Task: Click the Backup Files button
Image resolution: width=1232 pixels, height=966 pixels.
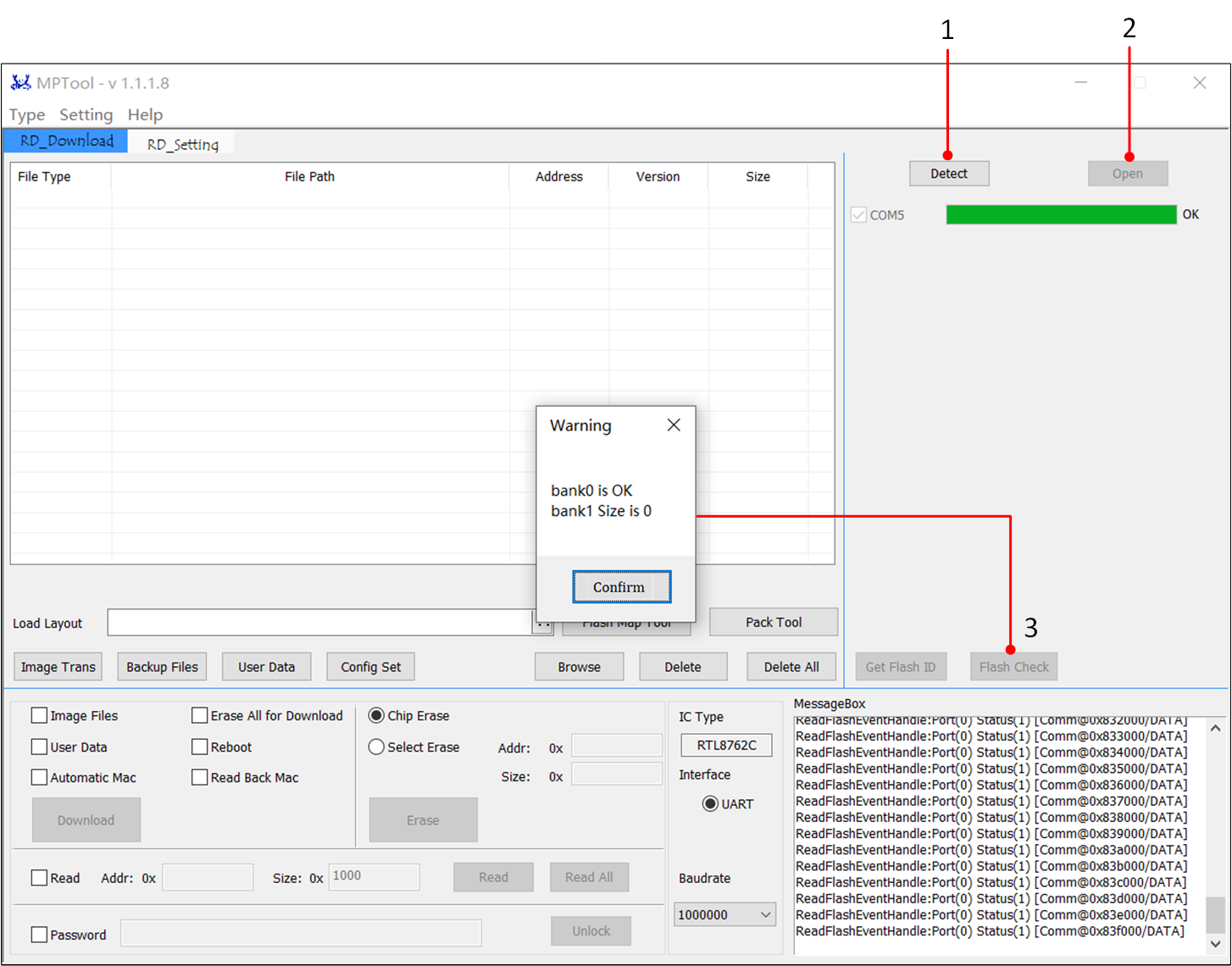Action: click(x=162, y=667)
